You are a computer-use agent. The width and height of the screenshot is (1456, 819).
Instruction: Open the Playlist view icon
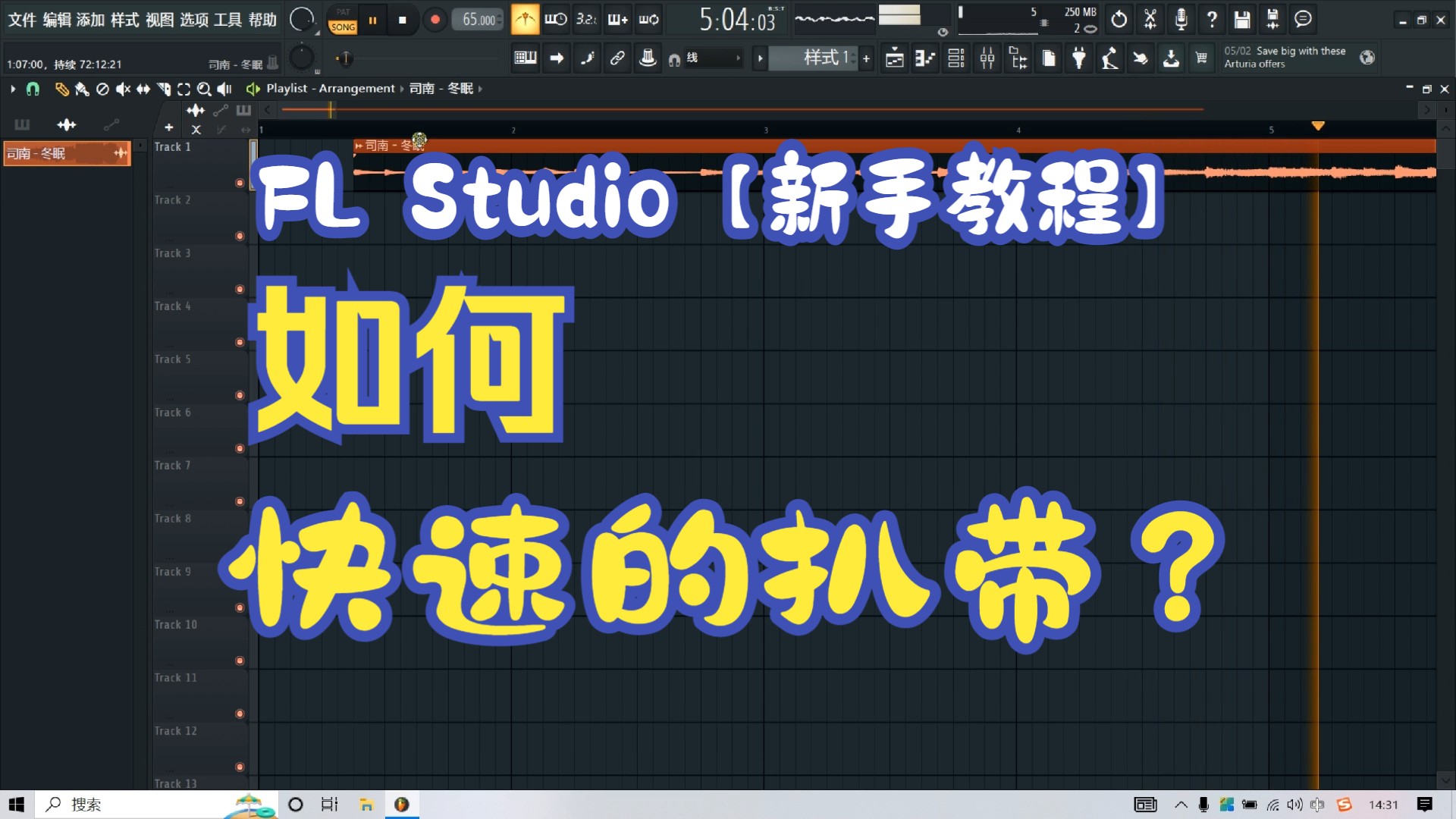pyautogui.click(x=894, y=58)
